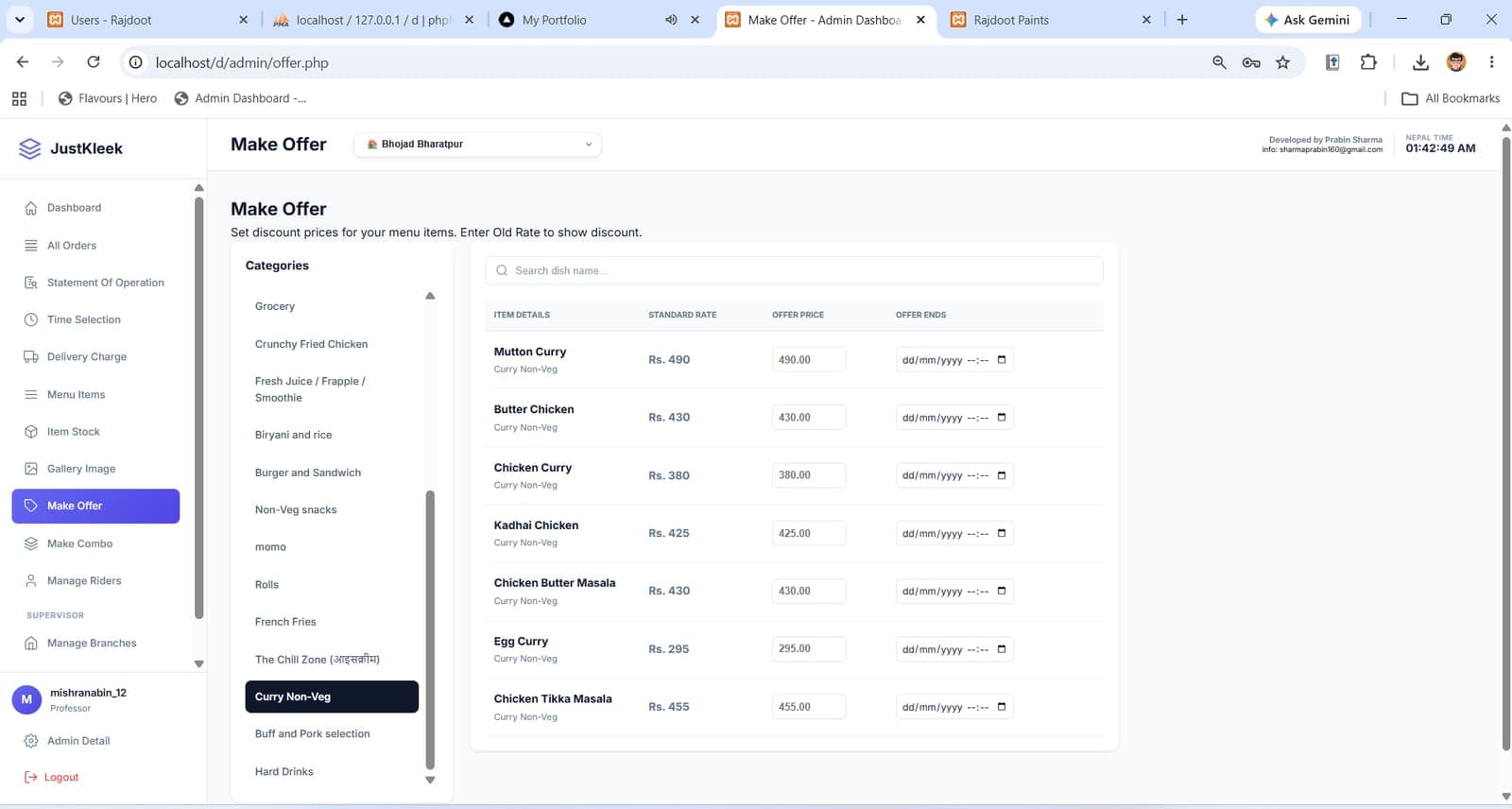This screenshot has width=1512, height=809.
Task: Open Bhojad Bharatpur branch dropdown
Action: point(478,145)
